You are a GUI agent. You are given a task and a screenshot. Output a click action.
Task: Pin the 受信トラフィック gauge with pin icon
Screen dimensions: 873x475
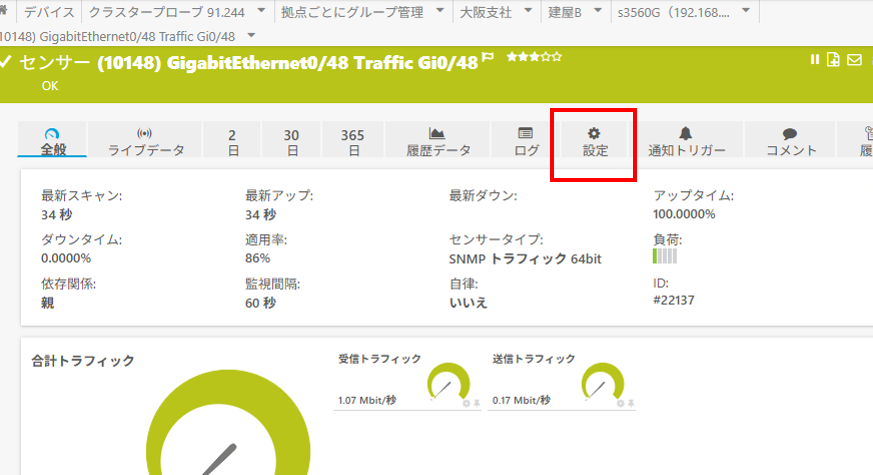(477, 402)
